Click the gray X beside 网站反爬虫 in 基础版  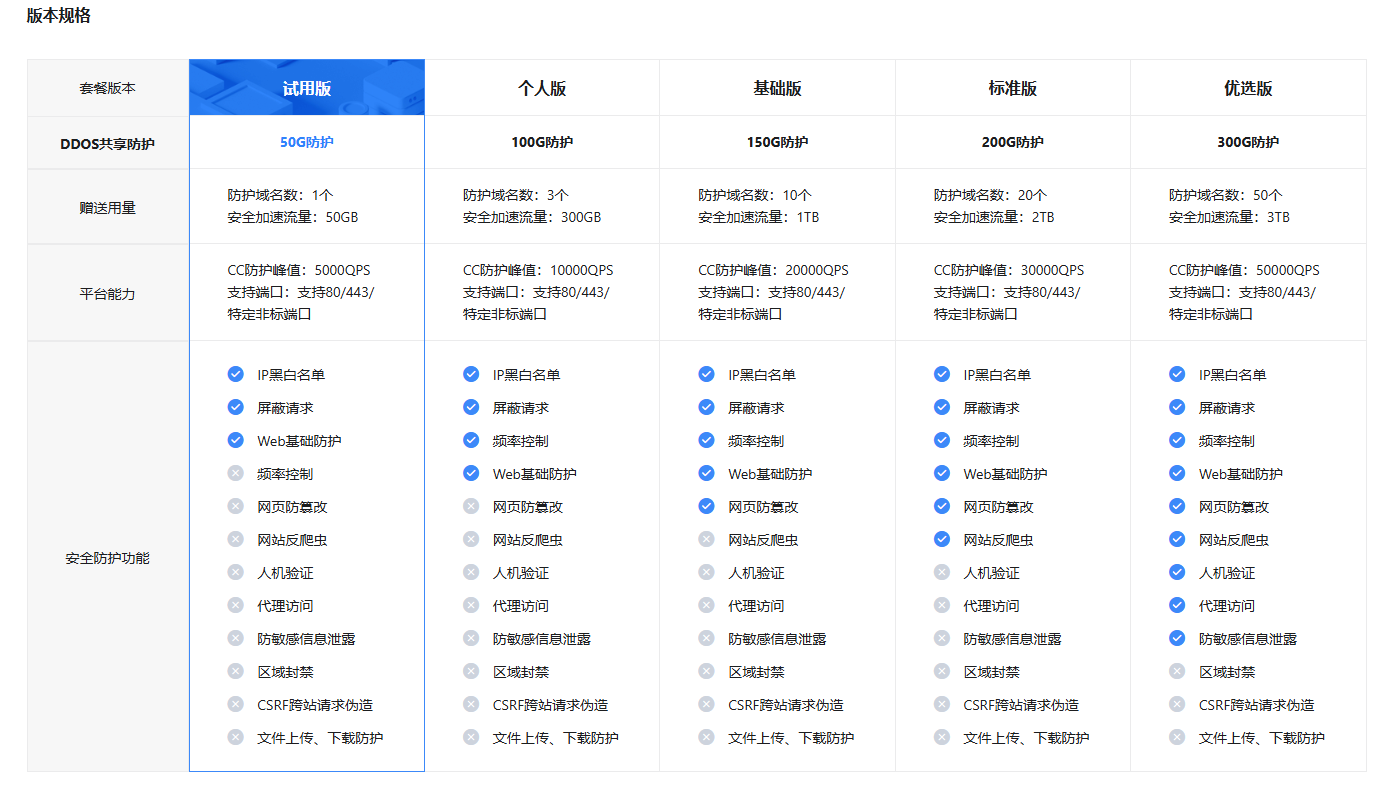706,539
